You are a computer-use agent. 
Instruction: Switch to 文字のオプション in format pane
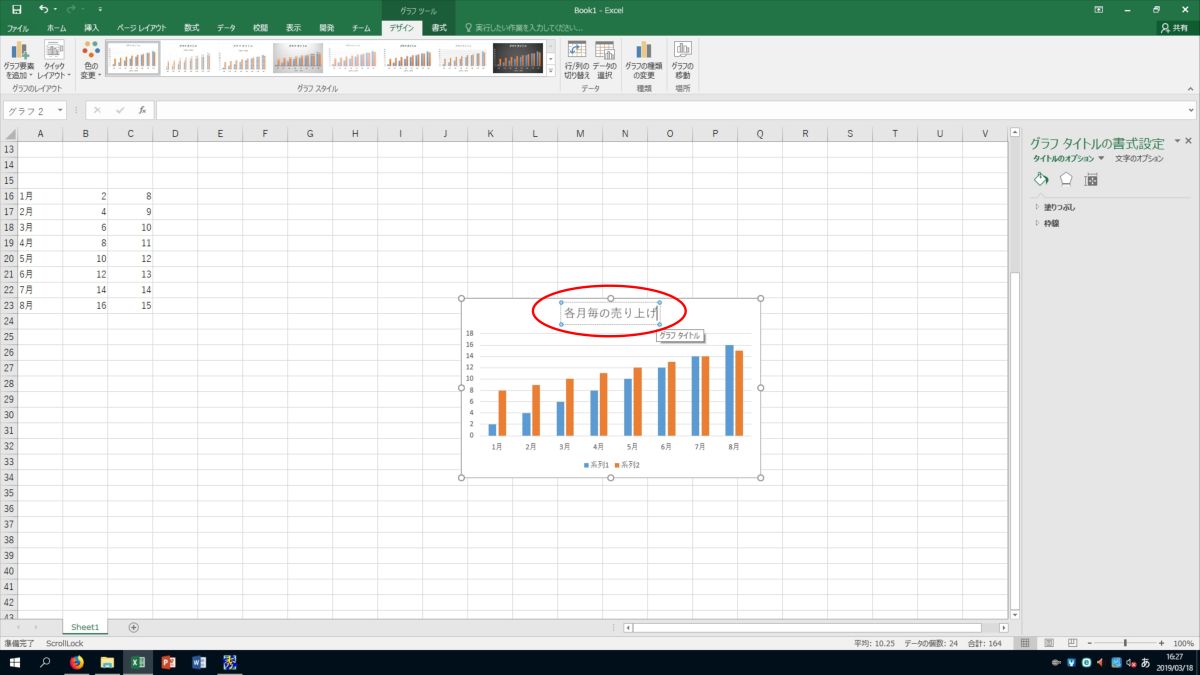click(x=1139, y=158)
